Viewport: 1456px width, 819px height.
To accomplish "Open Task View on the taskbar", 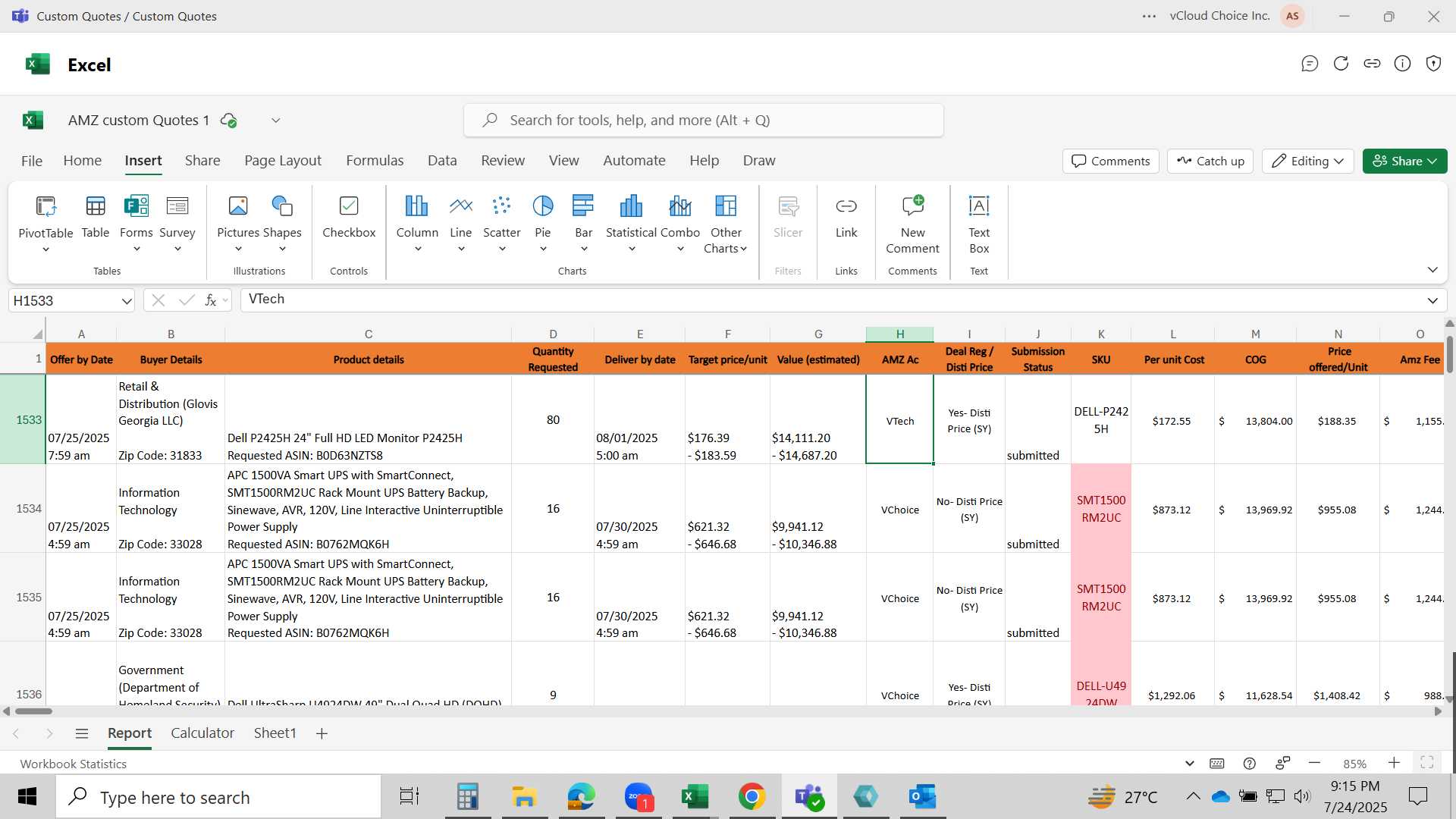I will [409, 797].
